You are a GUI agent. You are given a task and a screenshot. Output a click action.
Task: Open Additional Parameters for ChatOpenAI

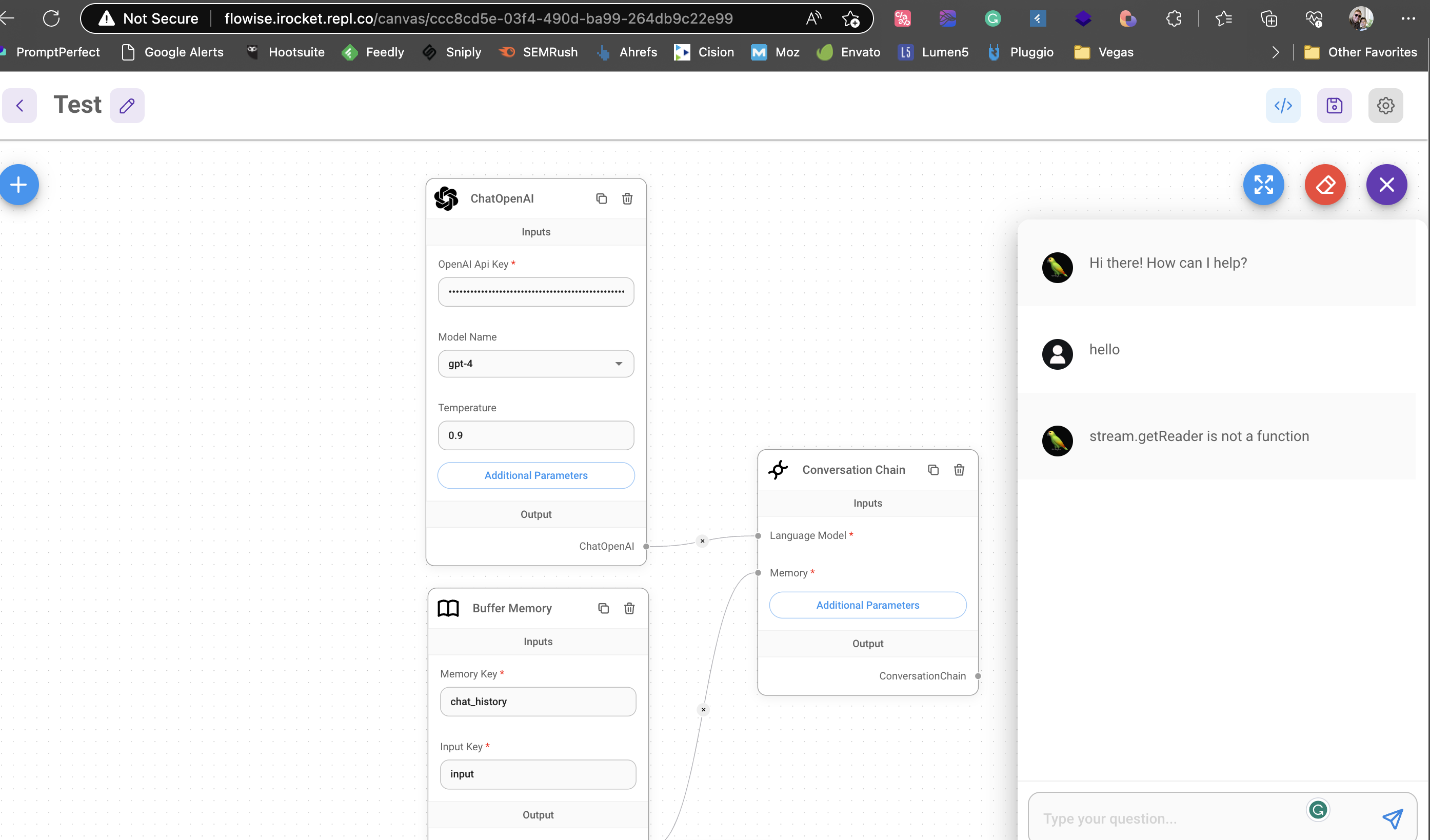pos(535,475)
